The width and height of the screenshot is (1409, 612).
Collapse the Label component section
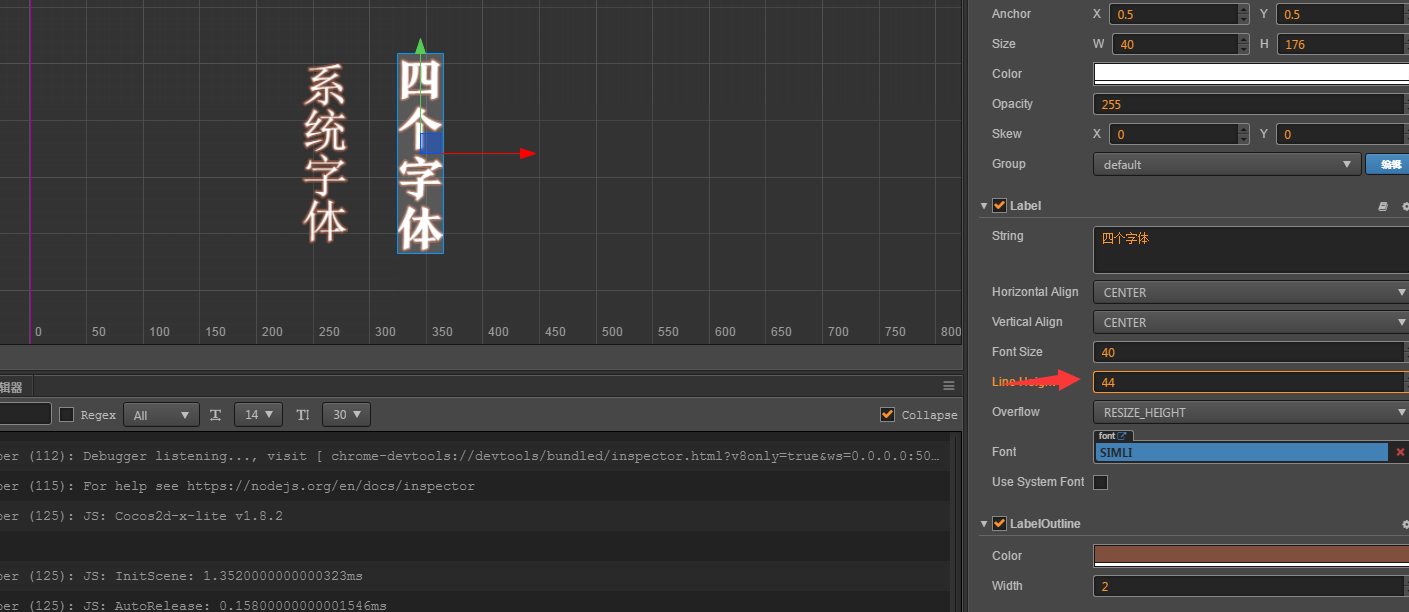[x=984, y=206]
